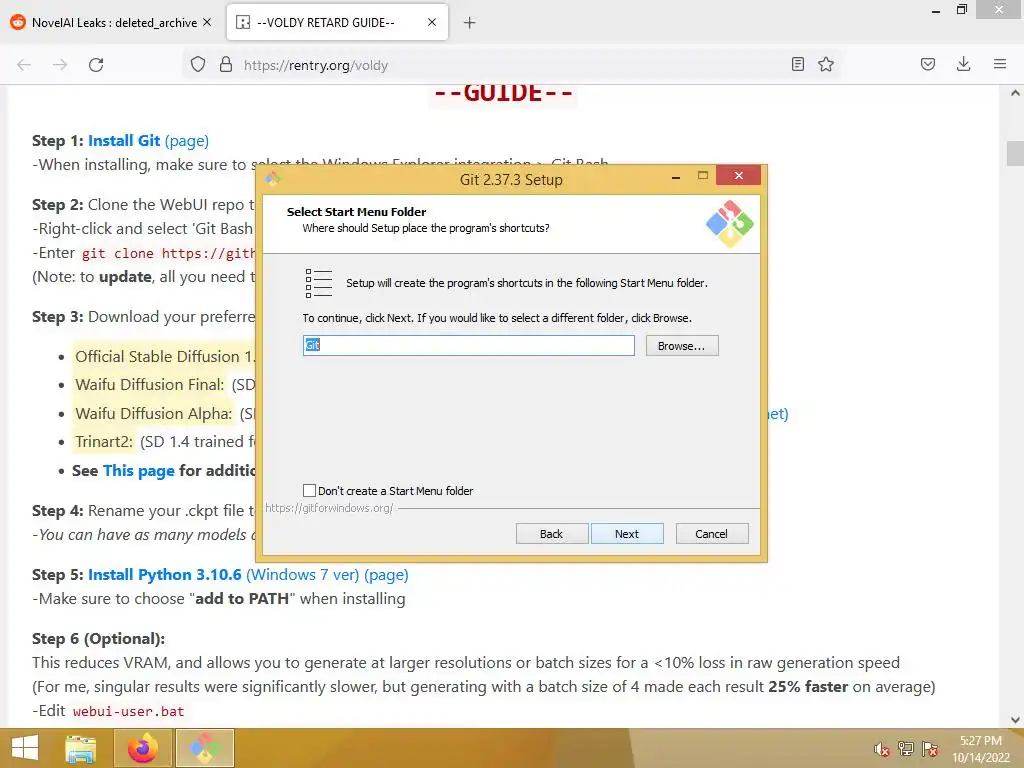Click the https://gitforwindows.org/ text
Image resolution: width=1024 pixels, height=768 pixels.
tap(329, 508)
